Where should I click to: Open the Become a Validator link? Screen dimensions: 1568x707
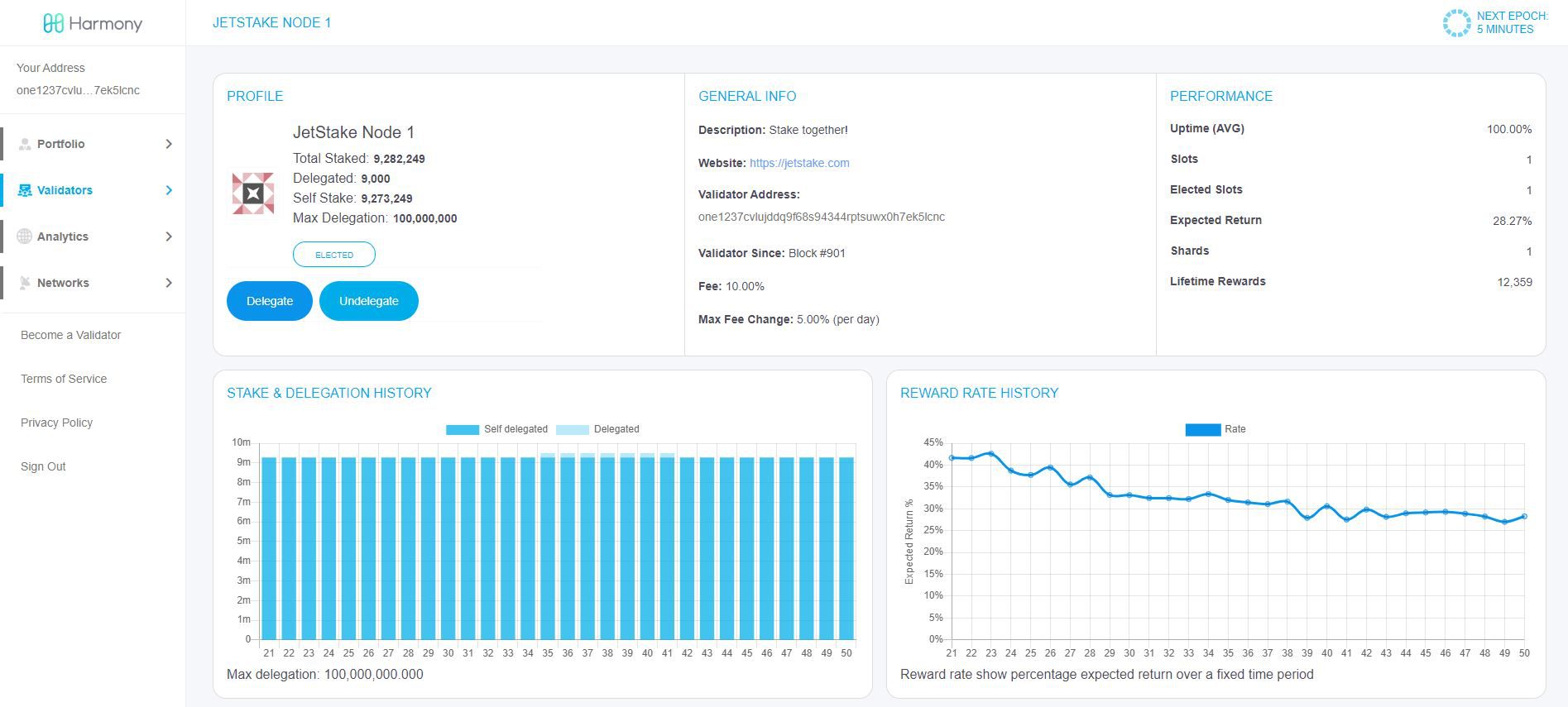[x=70, y=335]
